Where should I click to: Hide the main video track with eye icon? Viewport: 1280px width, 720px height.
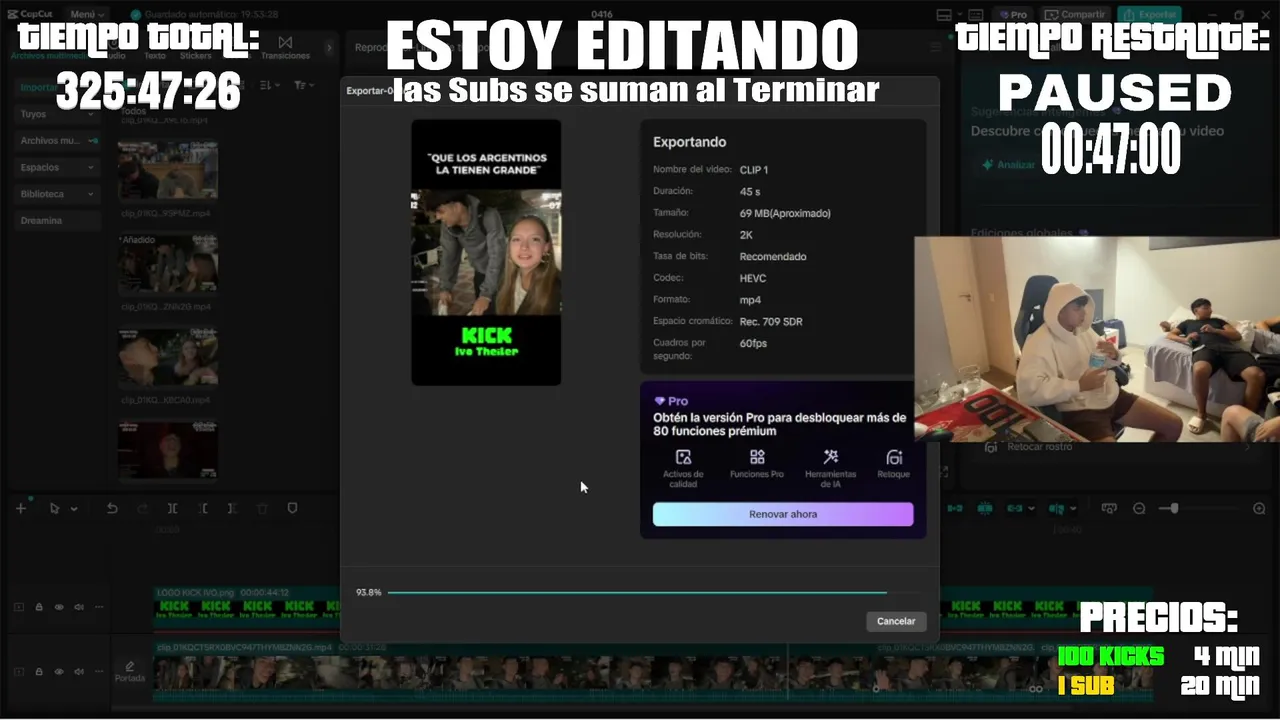point(59,671)
